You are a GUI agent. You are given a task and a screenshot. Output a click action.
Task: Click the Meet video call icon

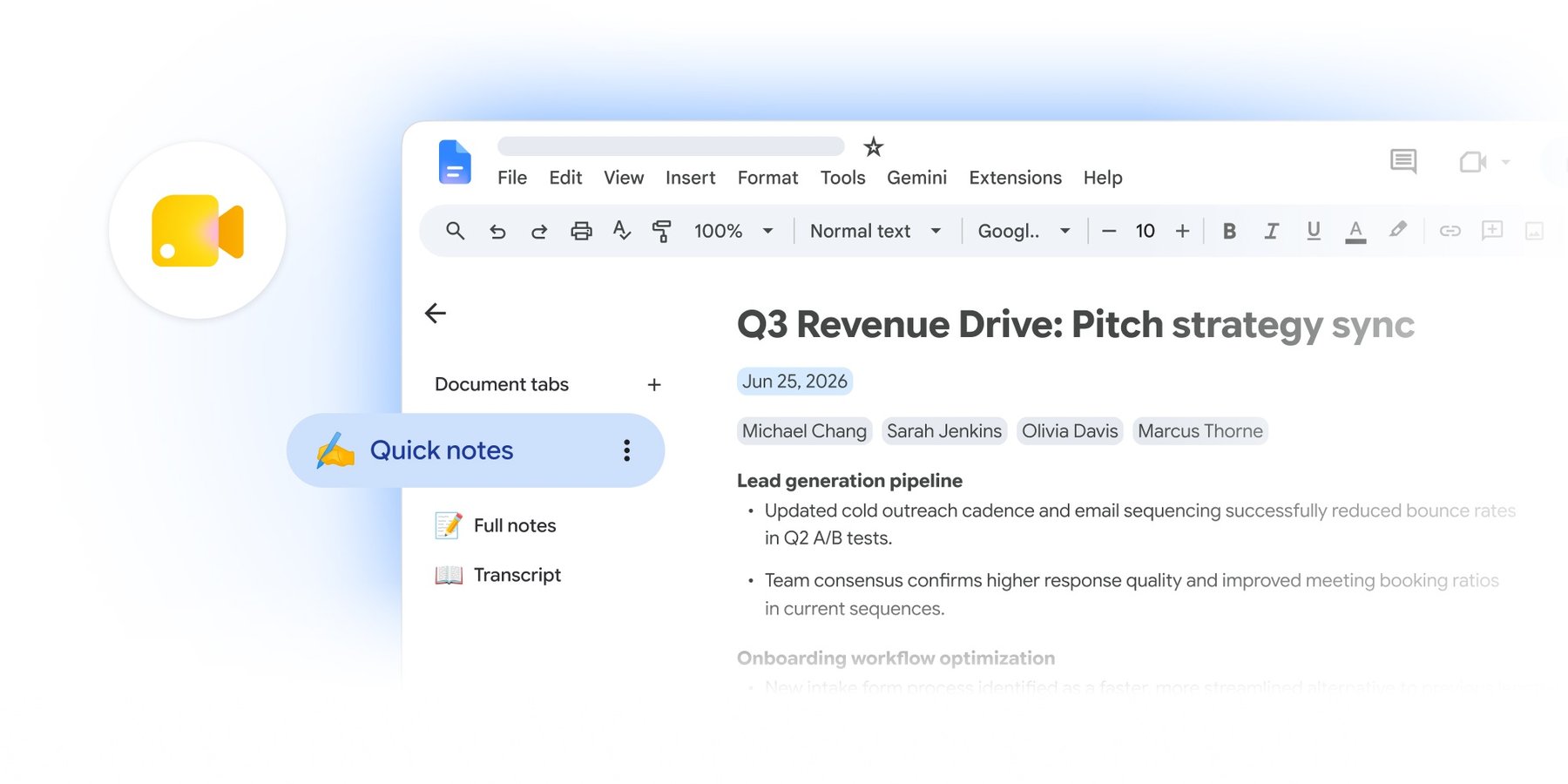click(x=1472, y=162)
